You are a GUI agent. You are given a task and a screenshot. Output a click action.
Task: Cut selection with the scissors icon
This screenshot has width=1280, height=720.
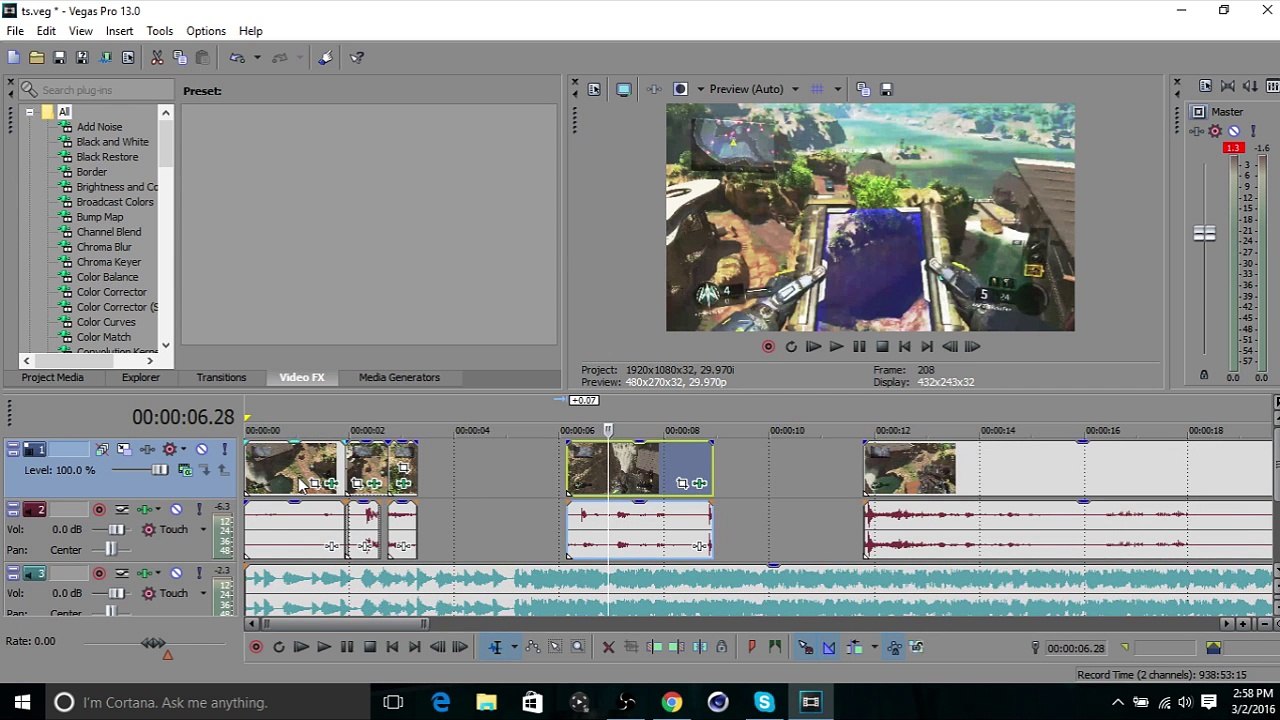[157, 58]
